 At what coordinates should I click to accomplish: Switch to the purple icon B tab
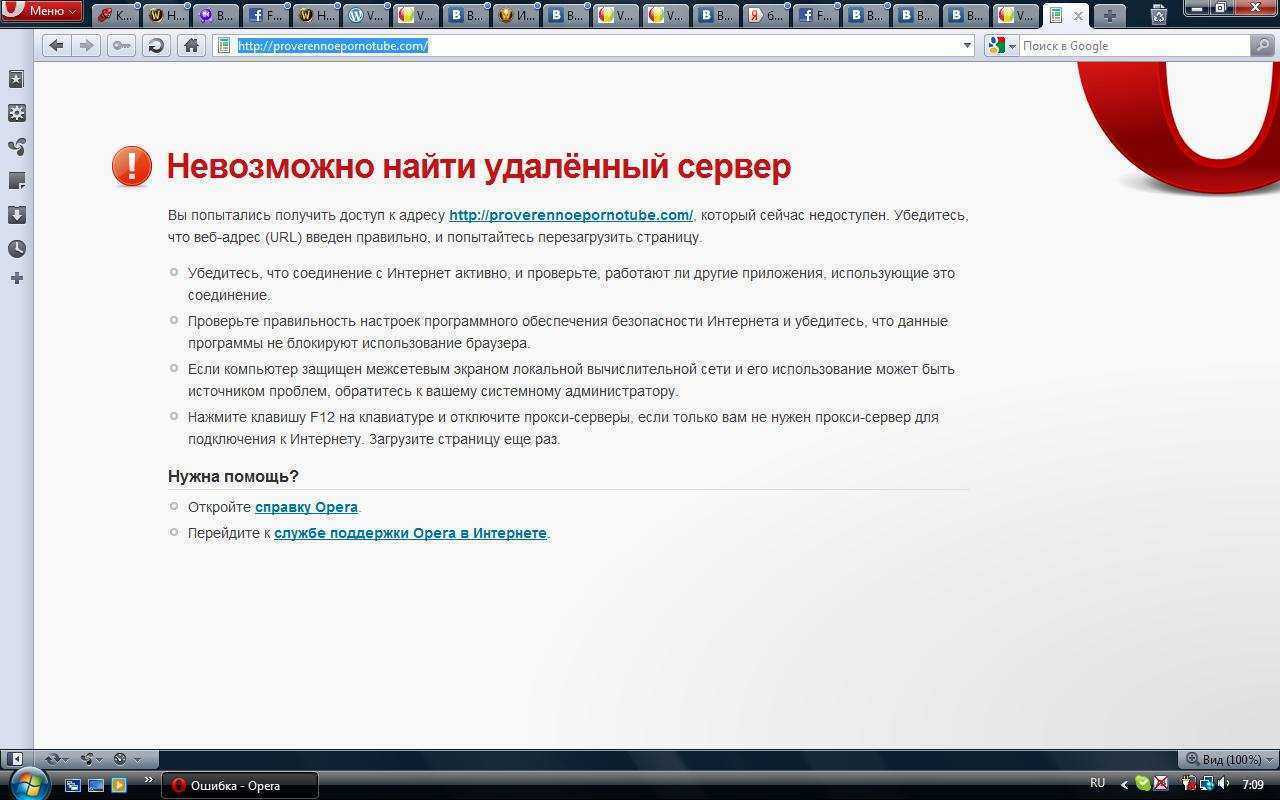click(216, 15)
